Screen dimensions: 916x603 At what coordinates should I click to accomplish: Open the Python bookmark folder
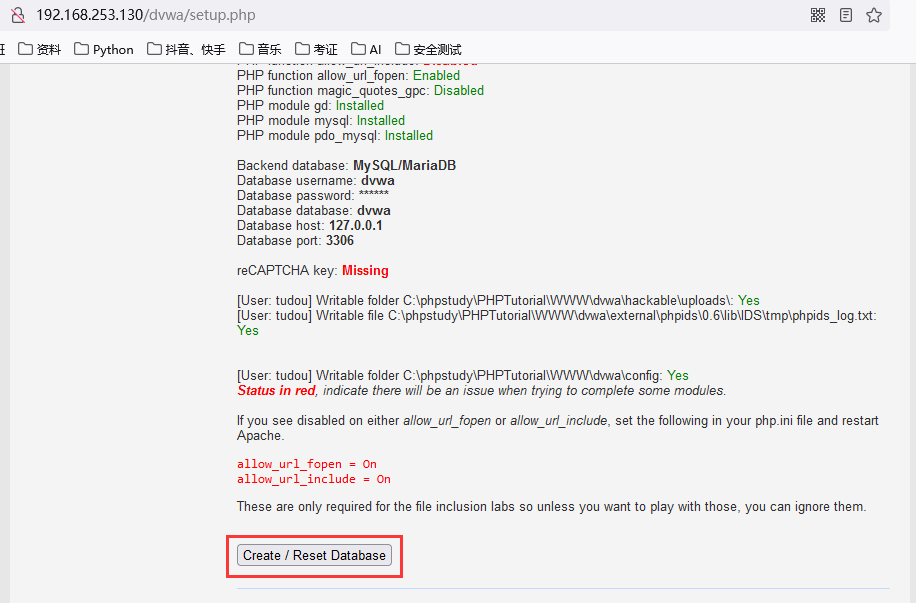[104, 50]
